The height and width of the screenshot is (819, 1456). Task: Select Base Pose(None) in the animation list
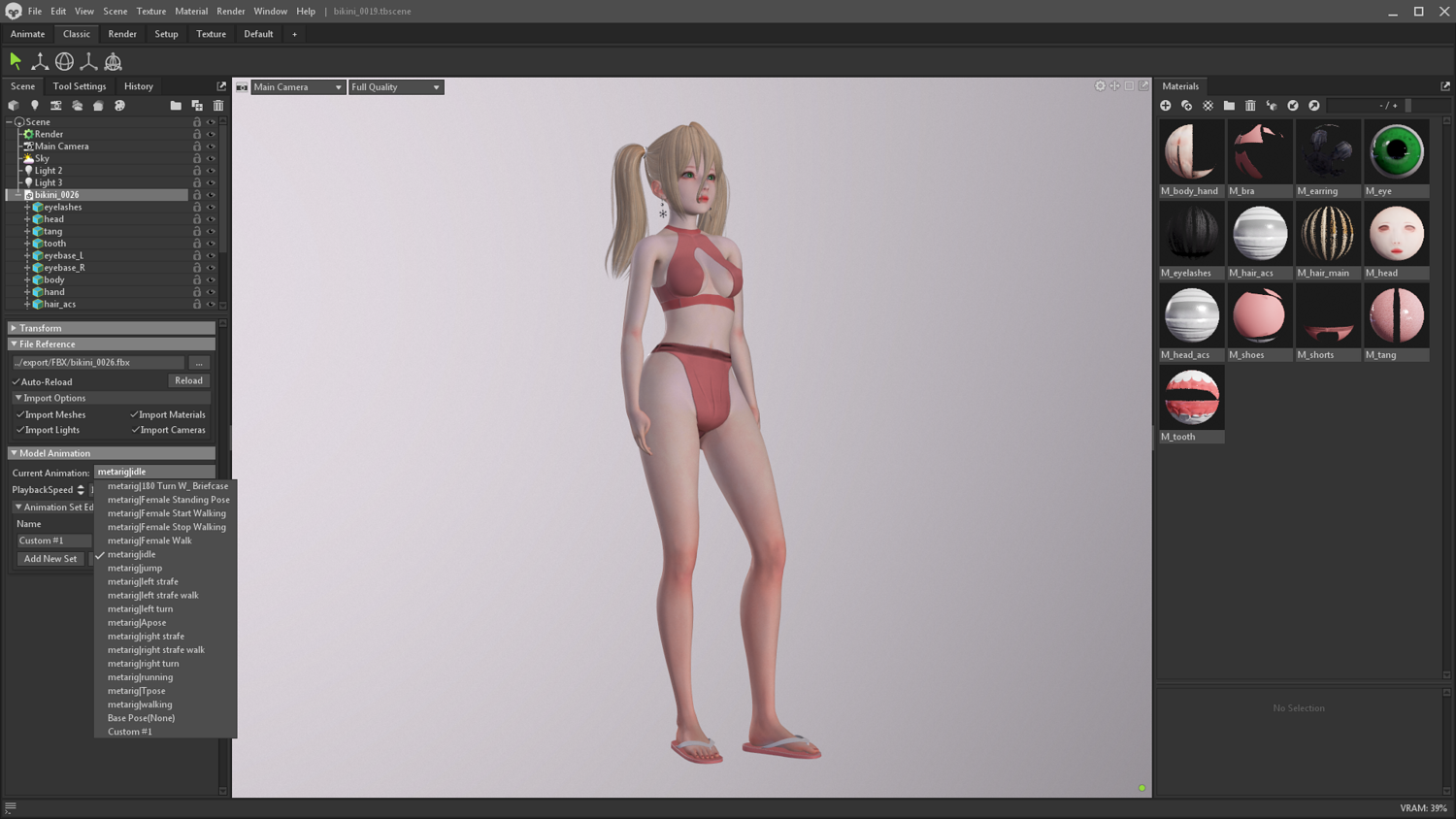pos(142,718)
